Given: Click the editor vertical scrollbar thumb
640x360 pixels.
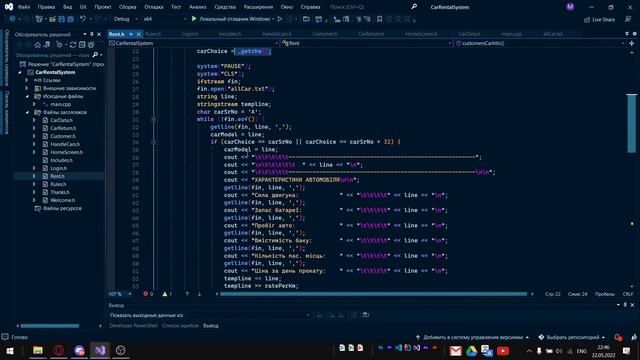Looking at the screenshot, I should tap(631, 123).
